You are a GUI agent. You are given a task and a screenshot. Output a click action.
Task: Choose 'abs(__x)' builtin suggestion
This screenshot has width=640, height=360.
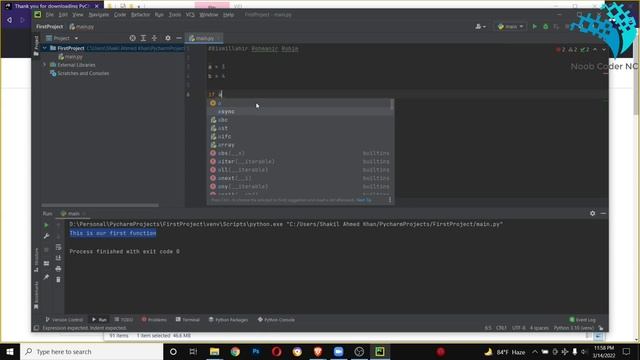(x=300, y=153)
